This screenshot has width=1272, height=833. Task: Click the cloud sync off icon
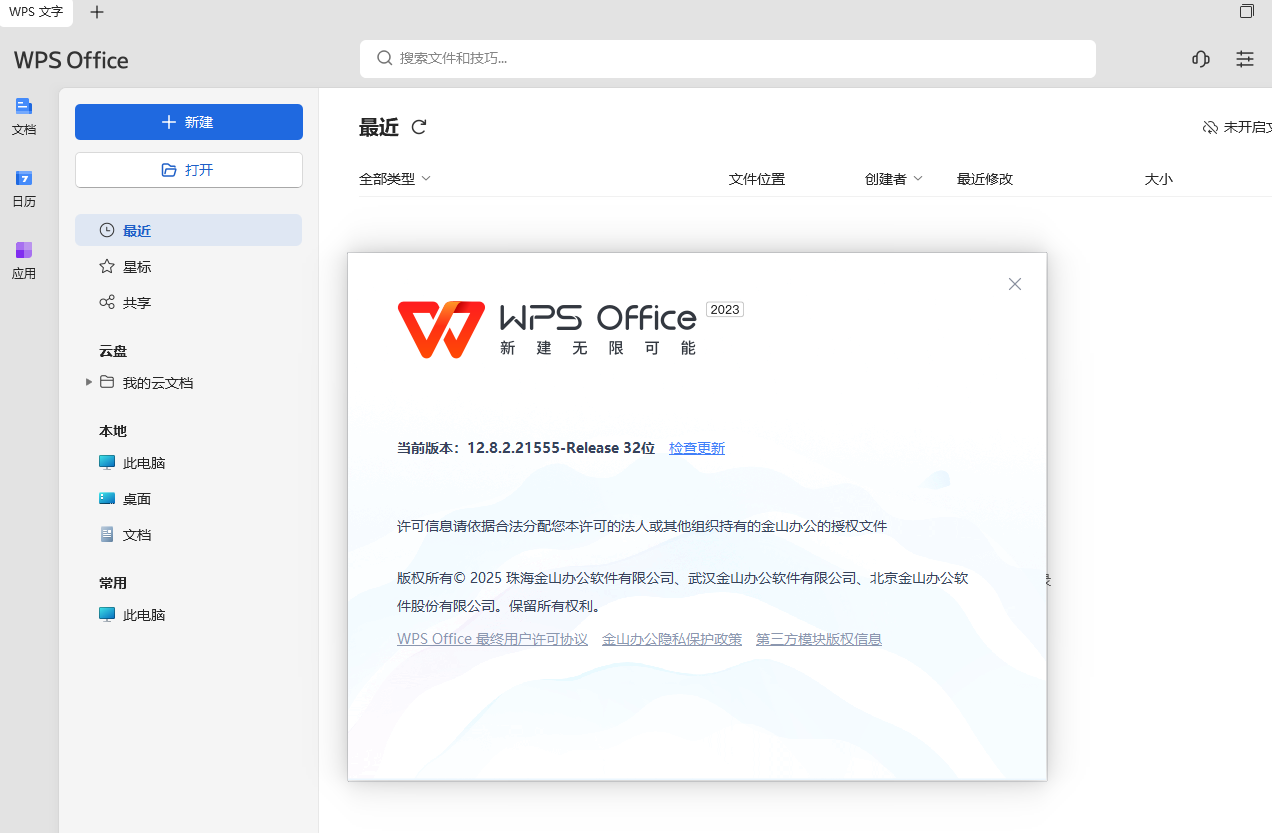pos(1210,127)
